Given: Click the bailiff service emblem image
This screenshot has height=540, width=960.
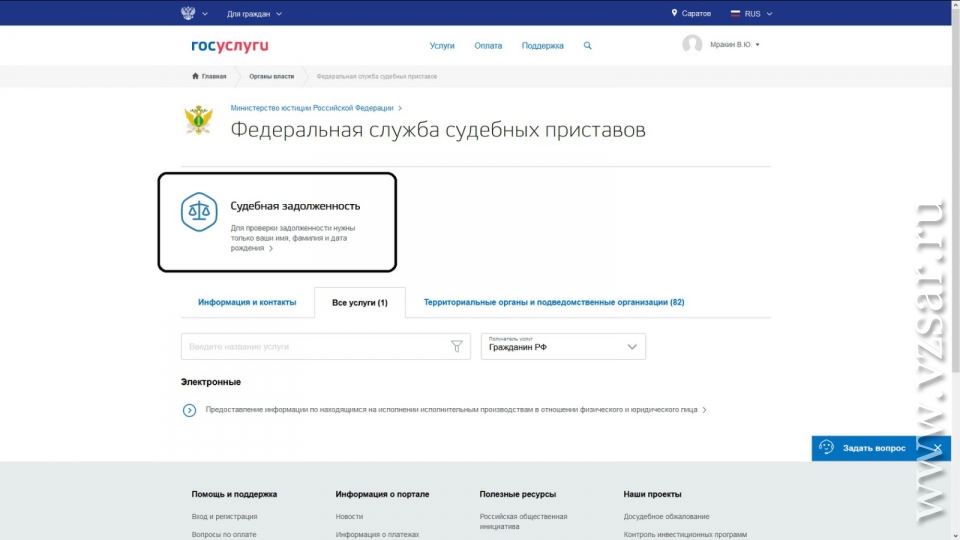Looking at the screenshot, I should [199, 120].
